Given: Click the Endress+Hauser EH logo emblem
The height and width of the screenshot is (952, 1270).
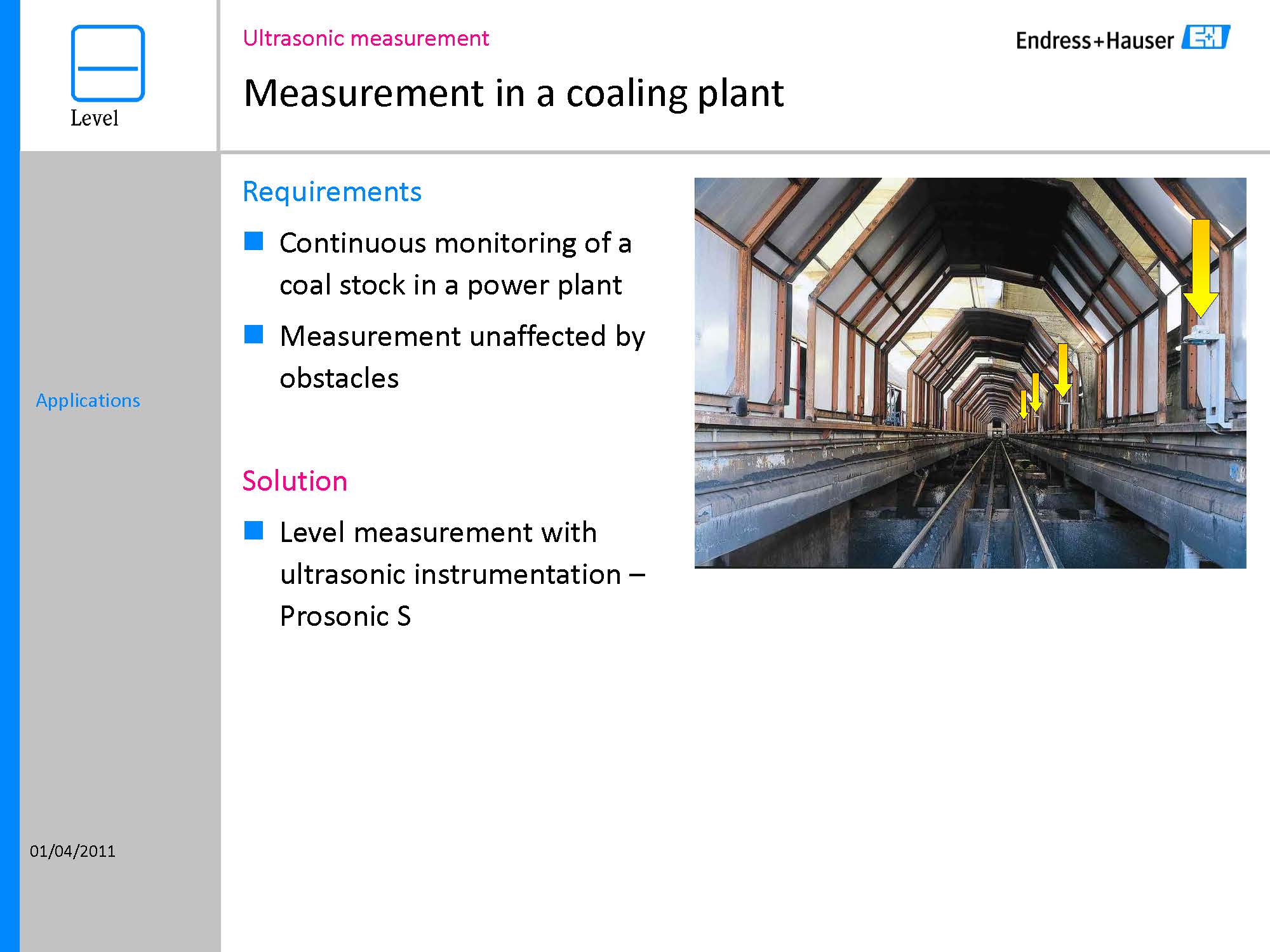Looking at the screenshot, I should 1205,37.
